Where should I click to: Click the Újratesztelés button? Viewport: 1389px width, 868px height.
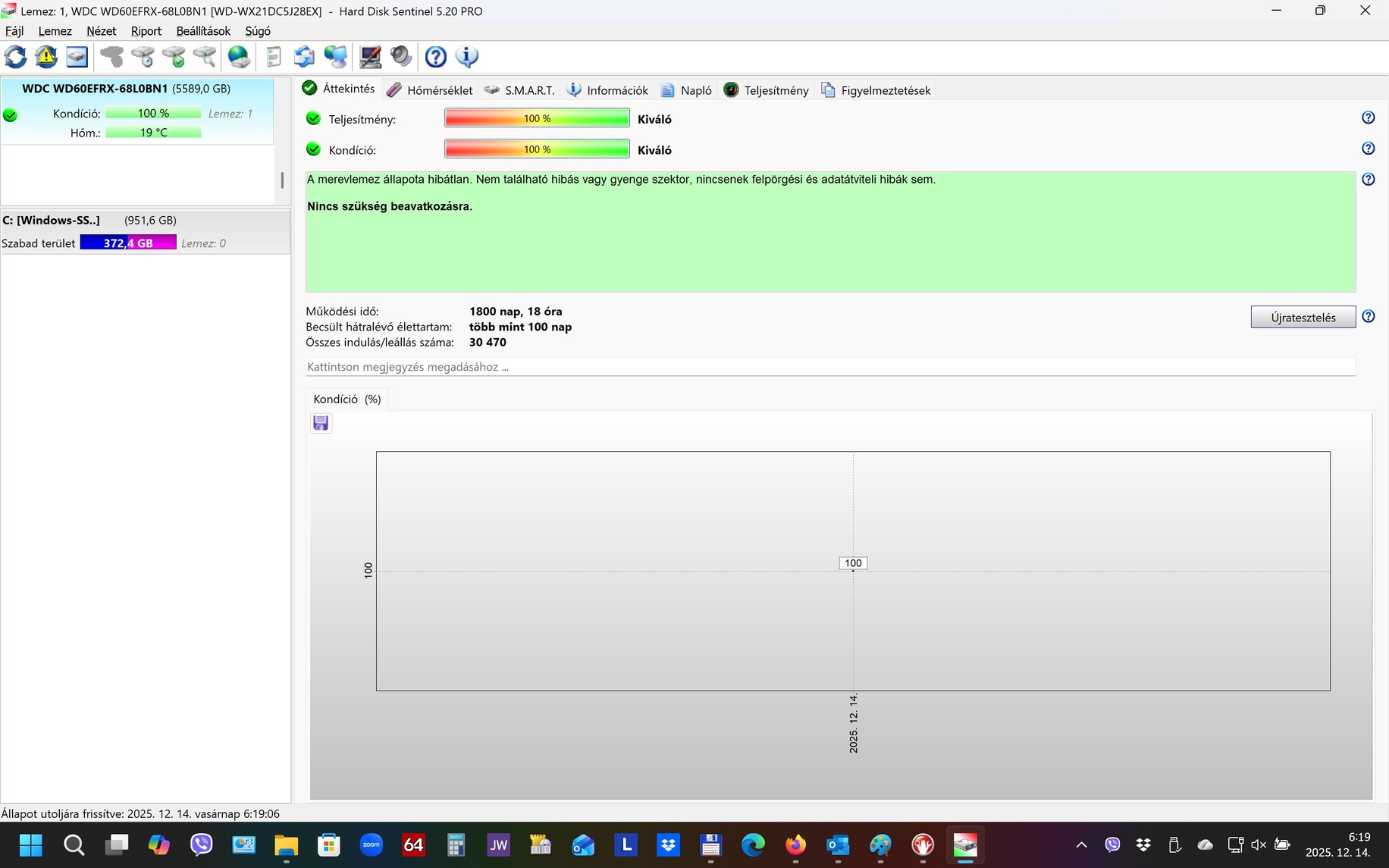tap(1303, 318)
